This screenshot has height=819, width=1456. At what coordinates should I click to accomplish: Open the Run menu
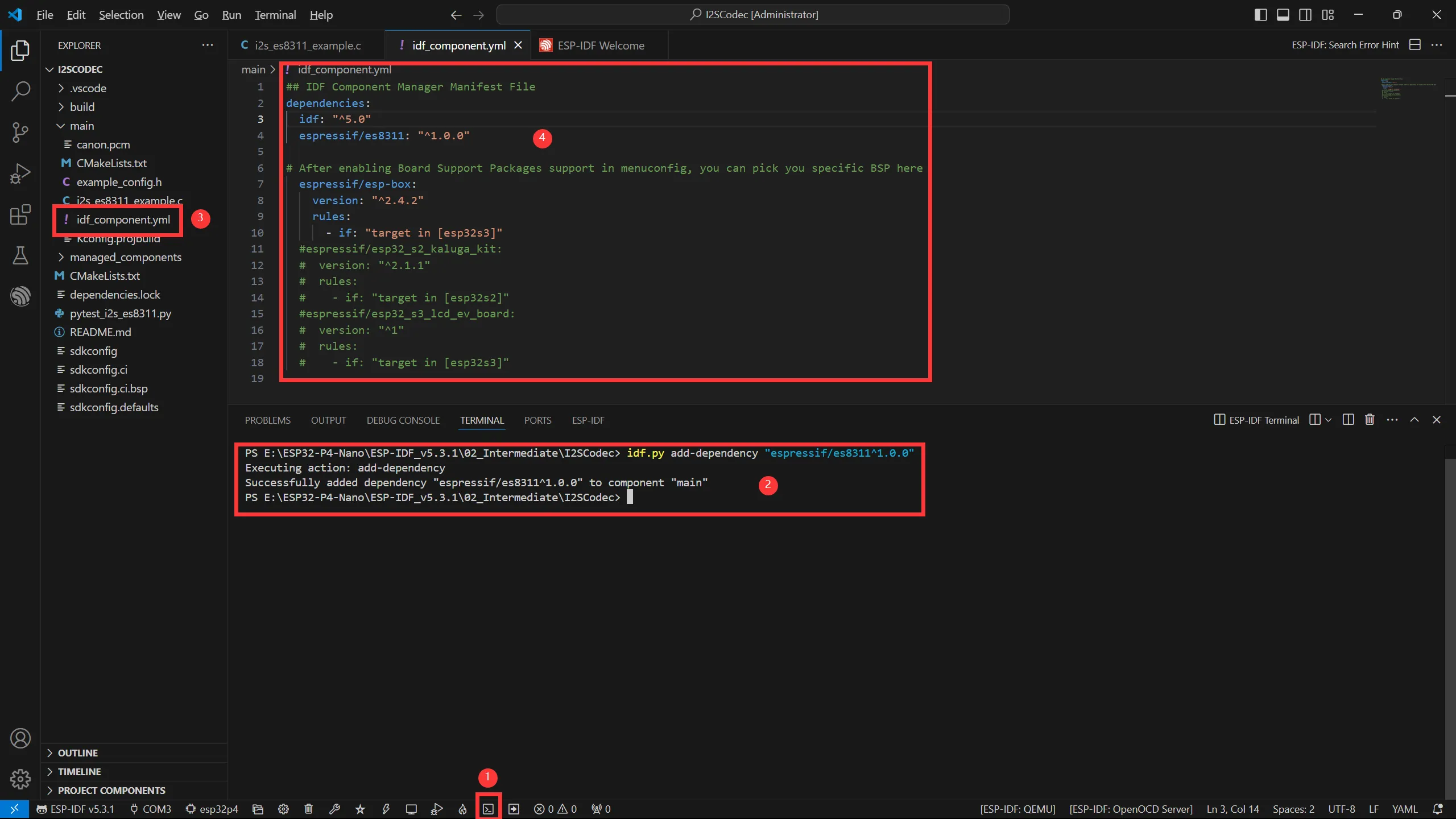tap(231, 15)
